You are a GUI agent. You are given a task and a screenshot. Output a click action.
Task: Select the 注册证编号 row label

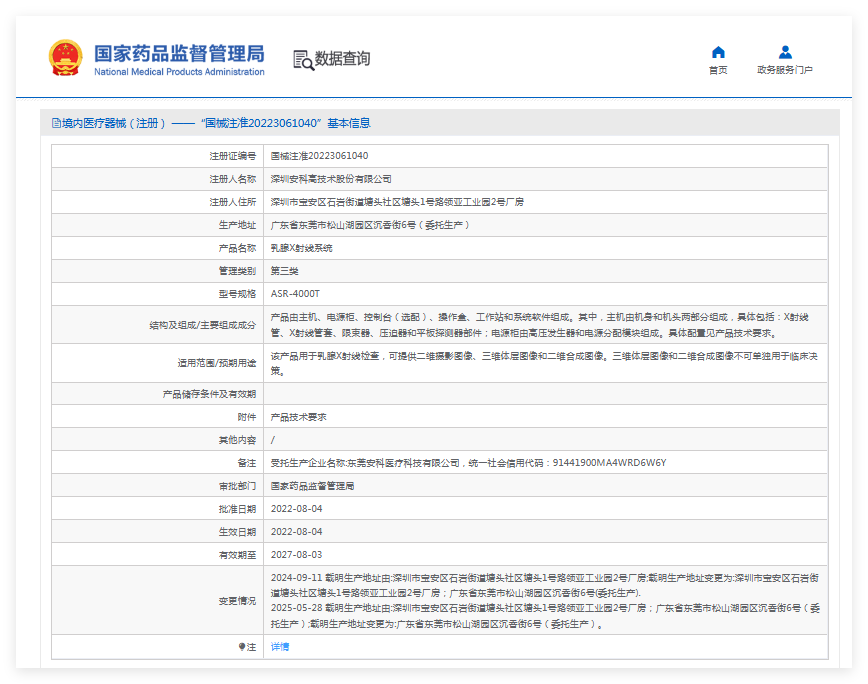pyautogui.click(x=232, y=156)
